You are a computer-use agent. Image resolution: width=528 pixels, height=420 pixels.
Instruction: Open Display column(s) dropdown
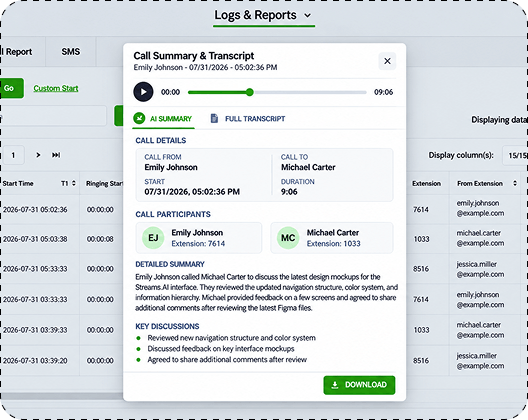(515, 155)
